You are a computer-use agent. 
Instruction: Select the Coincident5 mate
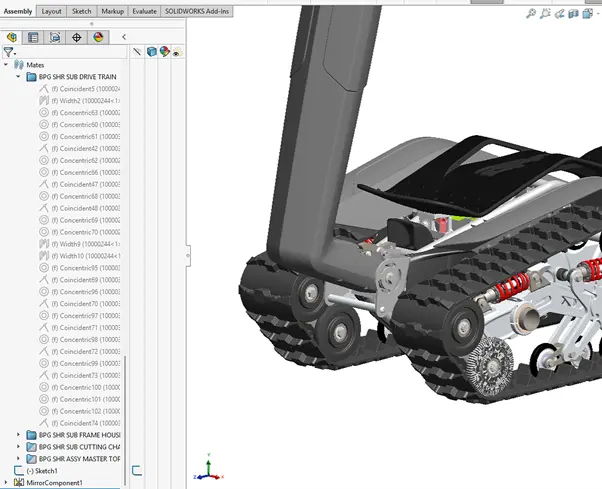click(x=86, y=89)
